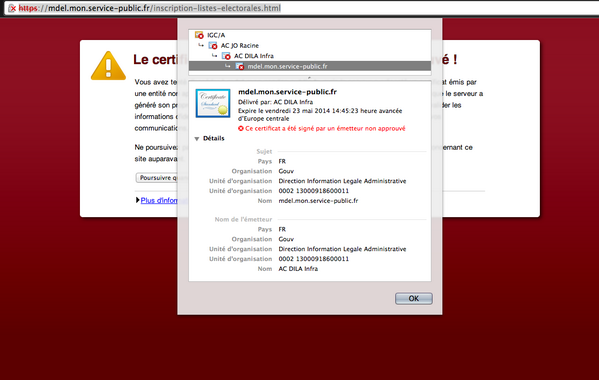
Task: Click issuer Nom value AC DILA Infra
Action: [298, 269]
